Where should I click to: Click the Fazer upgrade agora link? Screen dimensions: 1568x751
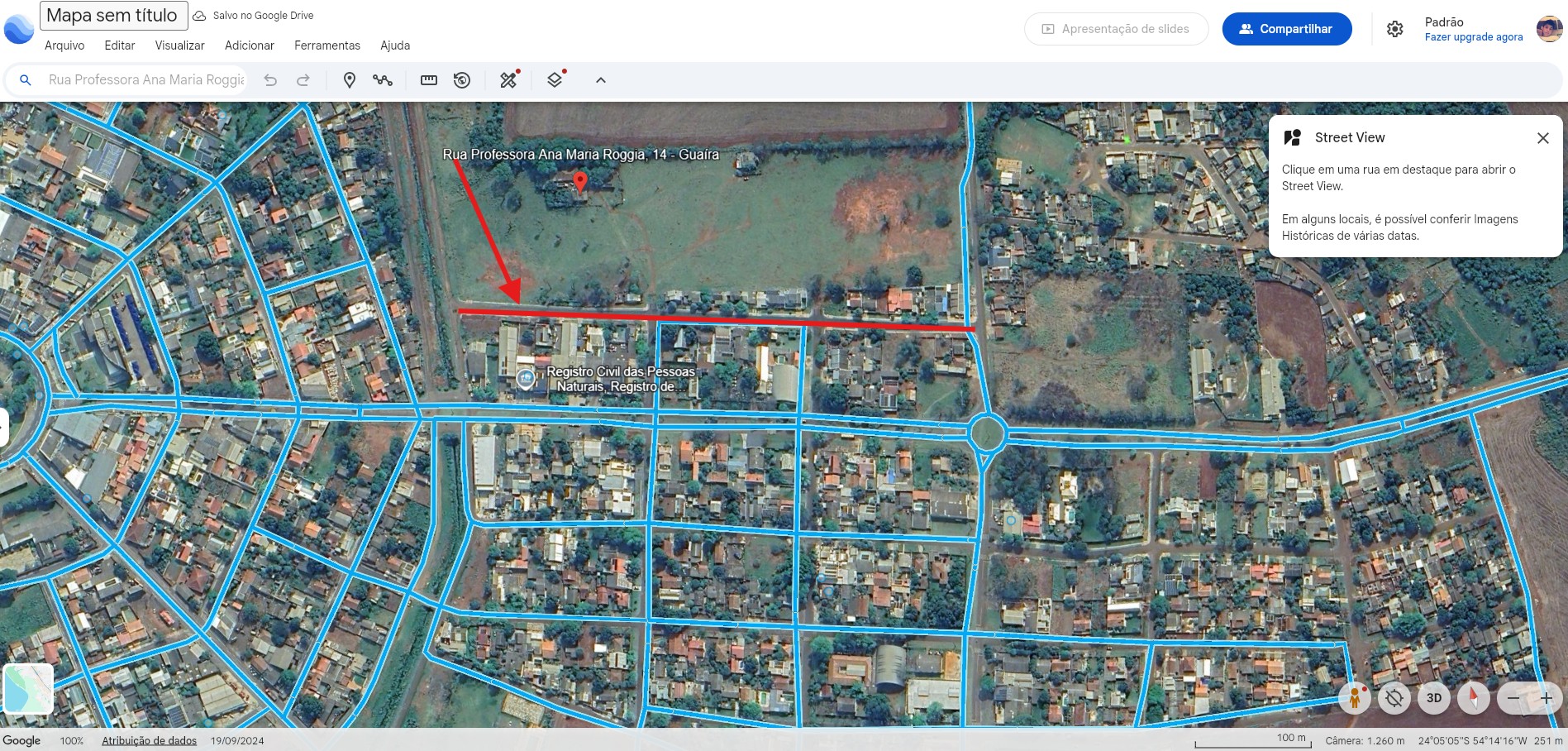(1473, 37)
